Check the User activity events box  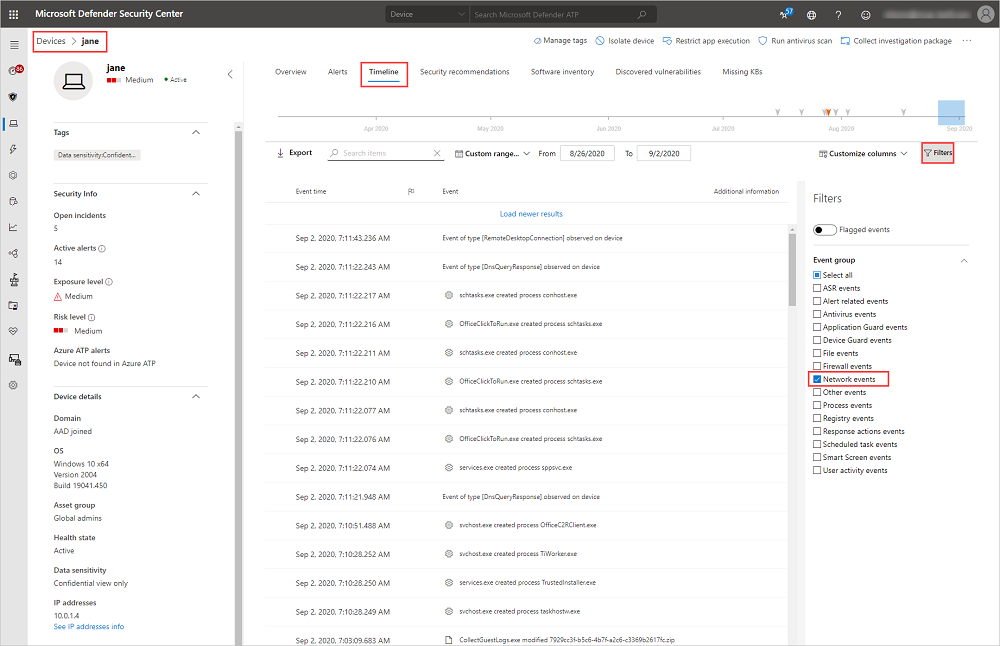click(817, 471)
